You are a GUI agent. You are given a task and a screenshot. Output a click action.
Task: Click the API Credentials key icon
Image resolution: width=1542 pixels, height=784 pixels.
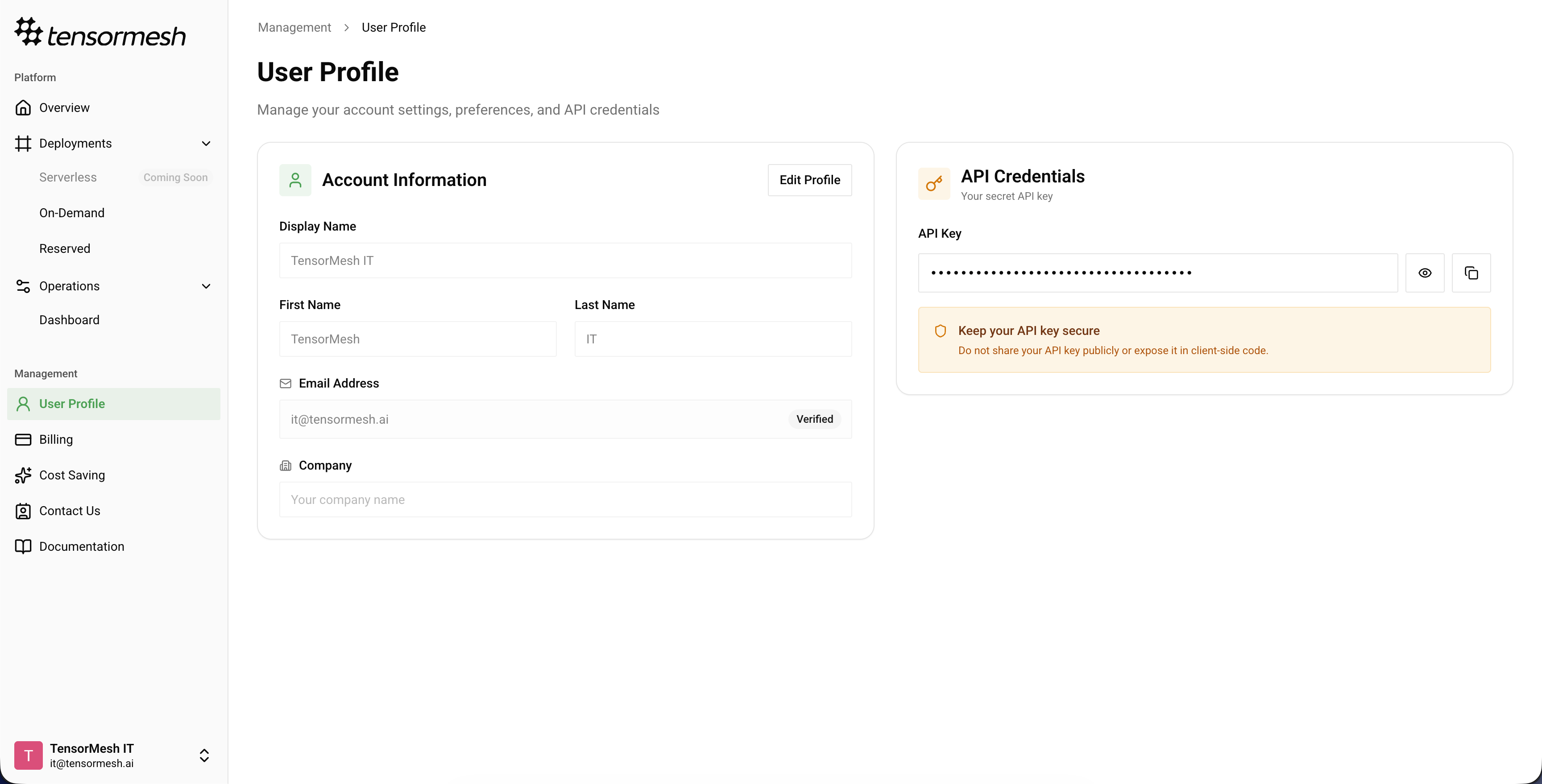click(x=933, y=184)
